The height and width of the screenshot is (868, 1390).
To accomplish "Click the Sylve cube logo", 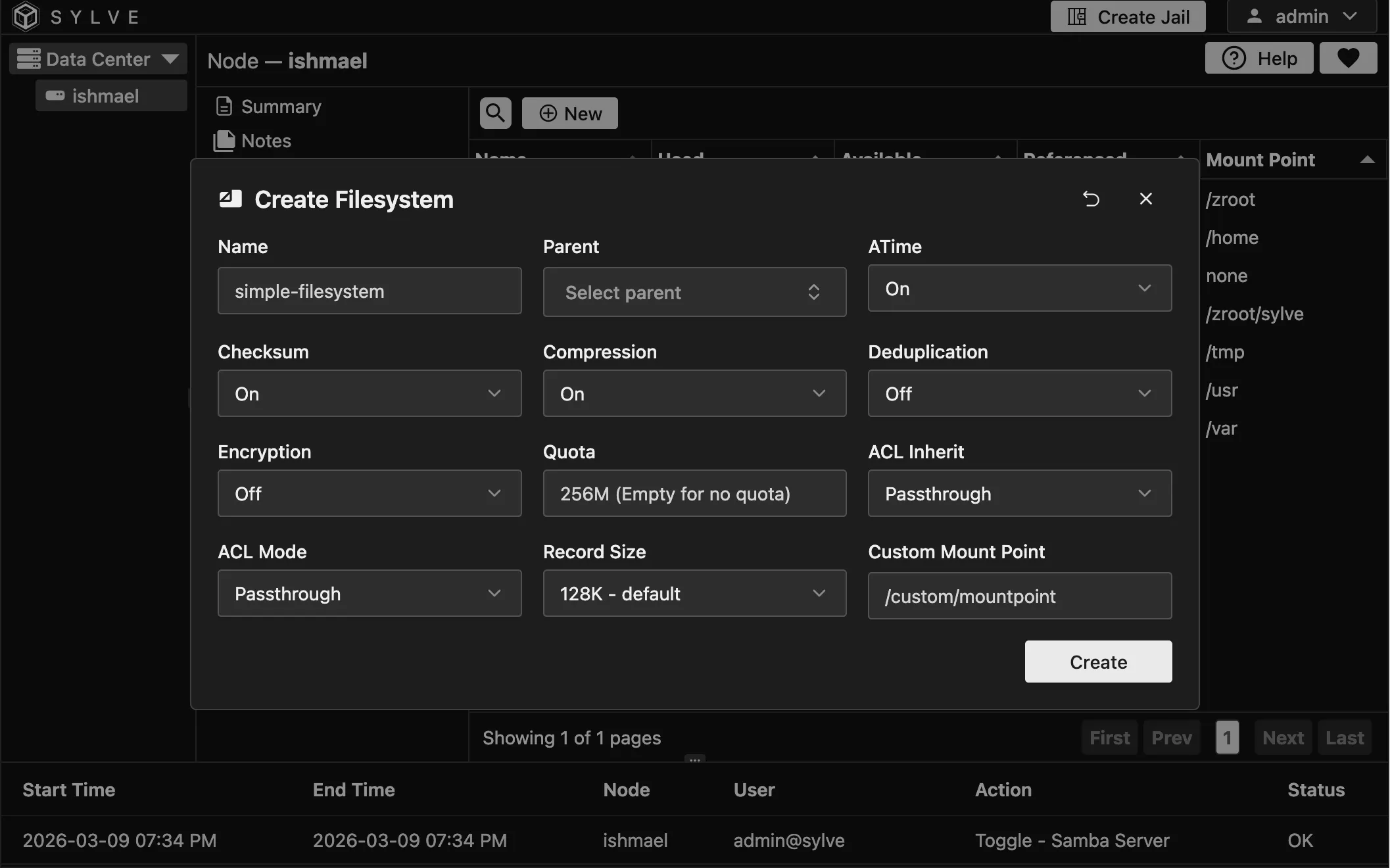I will coord(24,16).
